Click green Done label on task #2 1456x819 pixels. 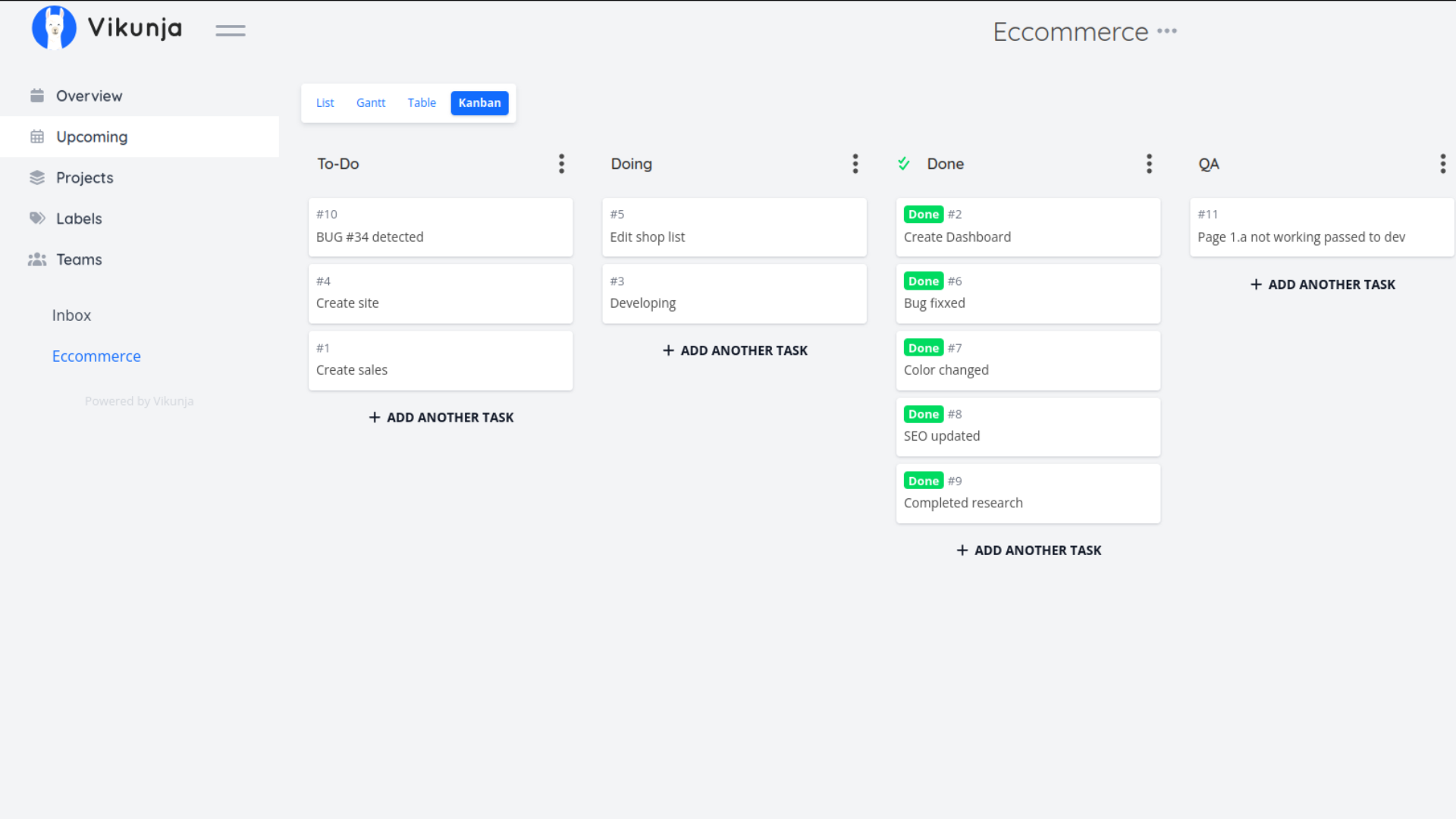tap(923, 215)
